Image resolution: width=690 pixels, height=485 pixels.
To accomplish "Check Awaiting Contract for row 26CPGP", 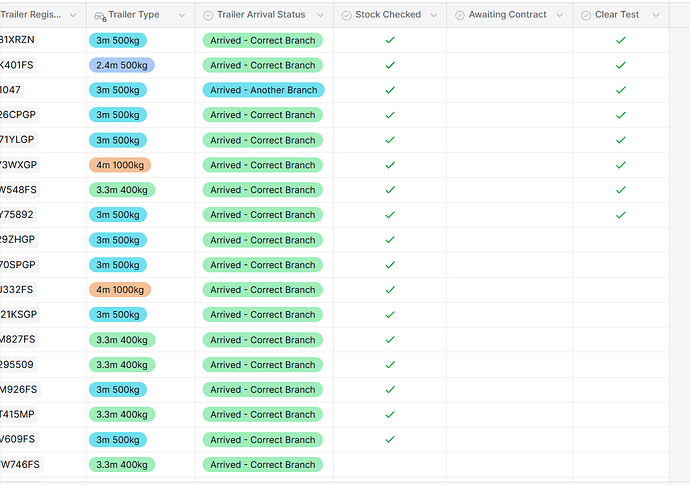I will click(x=510, y=115).
